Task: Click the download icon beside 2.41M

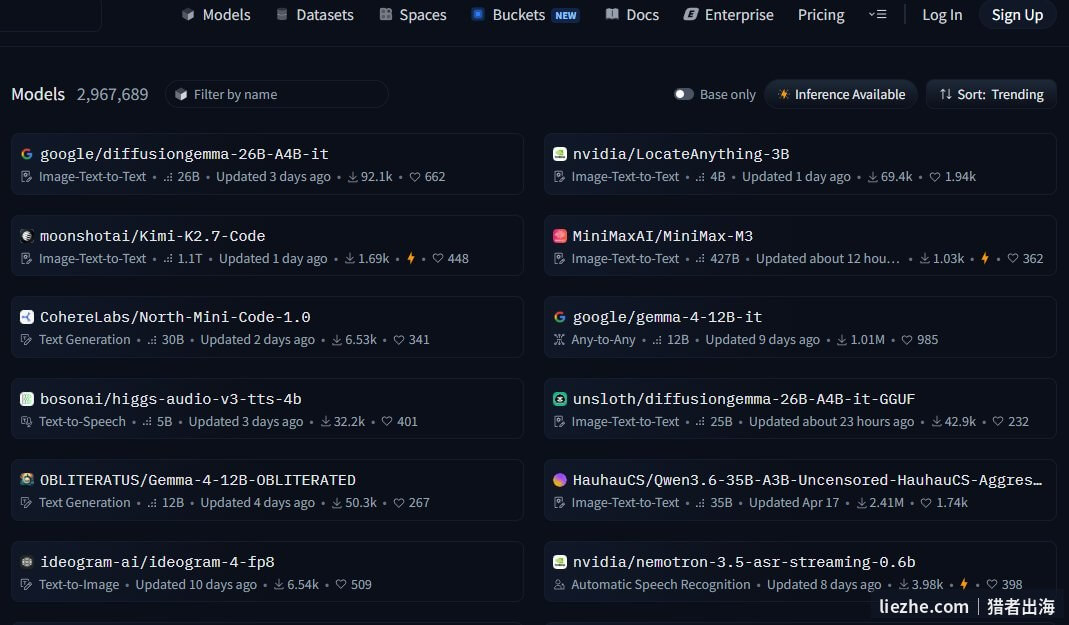Action: tap(862, 503)
